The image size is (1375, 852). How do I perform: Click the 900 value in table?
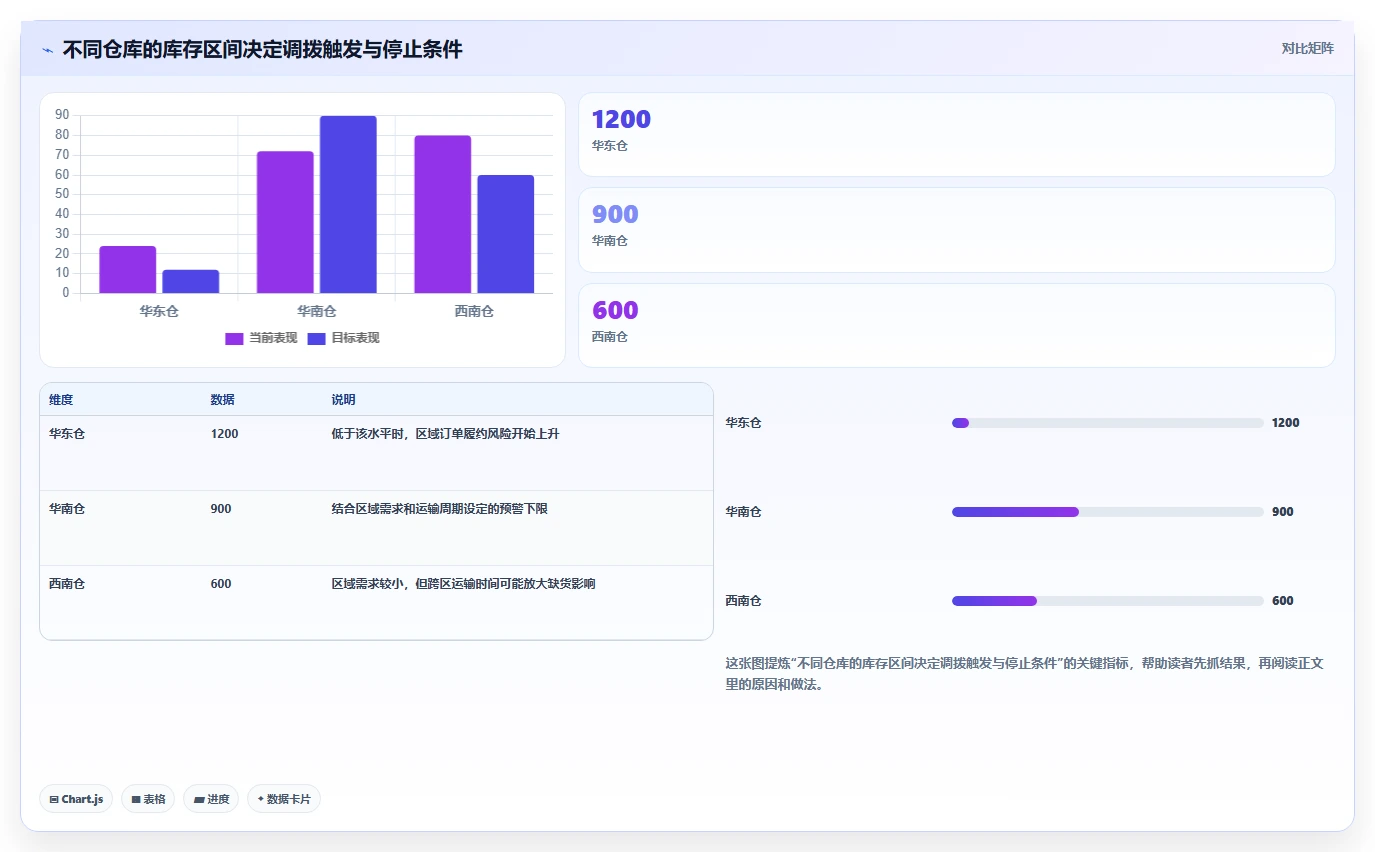(x=221, y=509)
